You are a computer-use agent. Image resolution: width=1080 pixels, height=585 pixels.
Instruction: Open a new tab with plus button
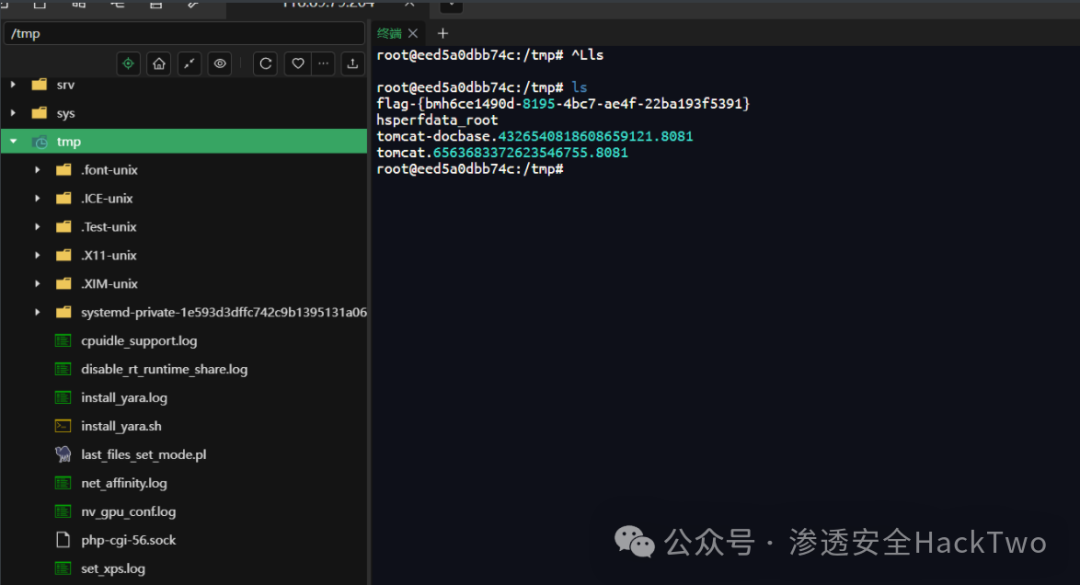pos(443,33)
